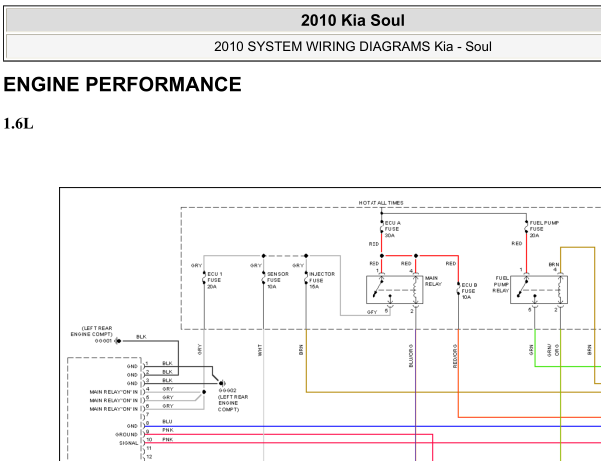Click the "ECU 1 FUSE 20A" label
This screenshot has width=601, height=461.
click(x=215, y=280)
